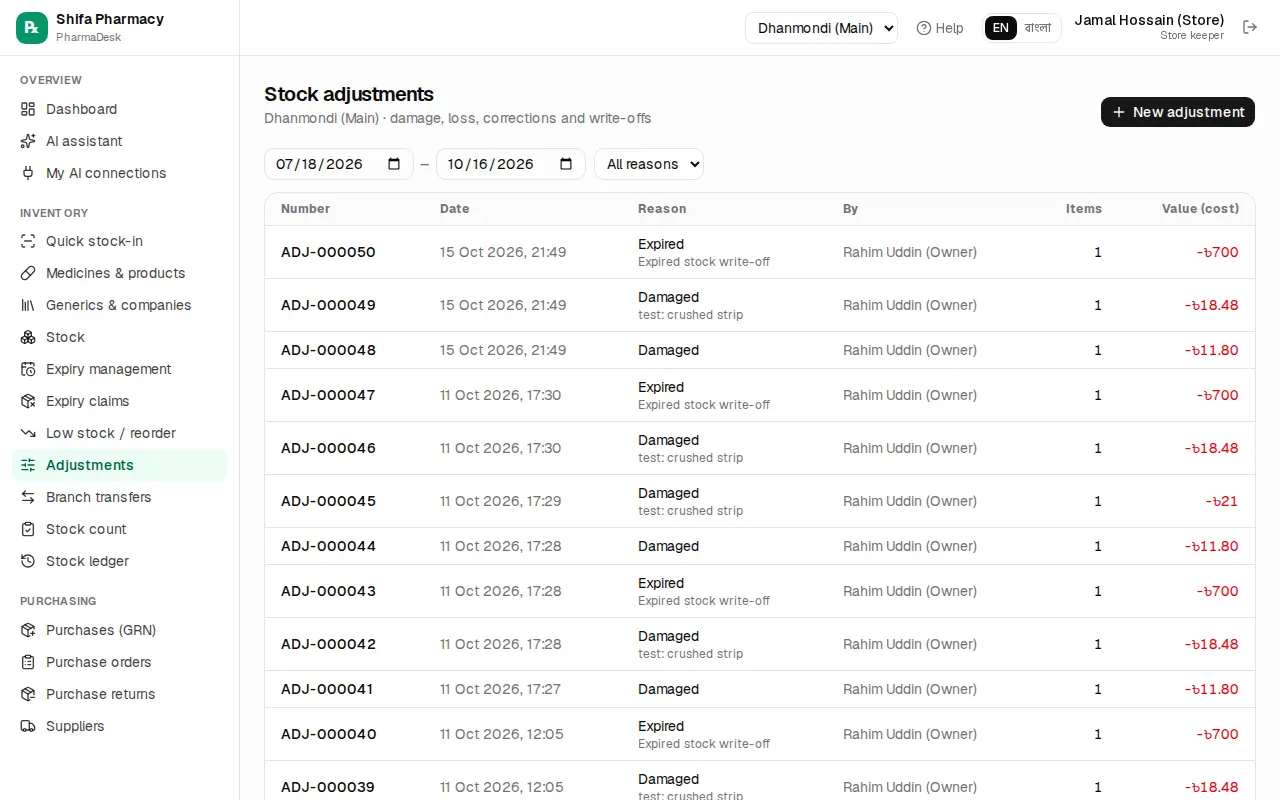Click the Shifa Pharmacy Rx logo icon
The image size is (1280, 800).
click(x=32, y=28)
